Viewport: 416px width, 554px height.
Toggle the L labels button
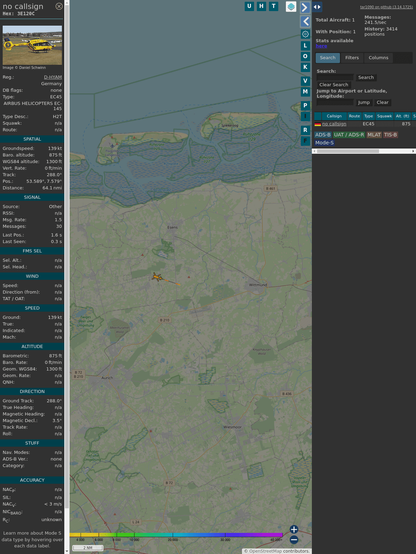coord(305,46)
